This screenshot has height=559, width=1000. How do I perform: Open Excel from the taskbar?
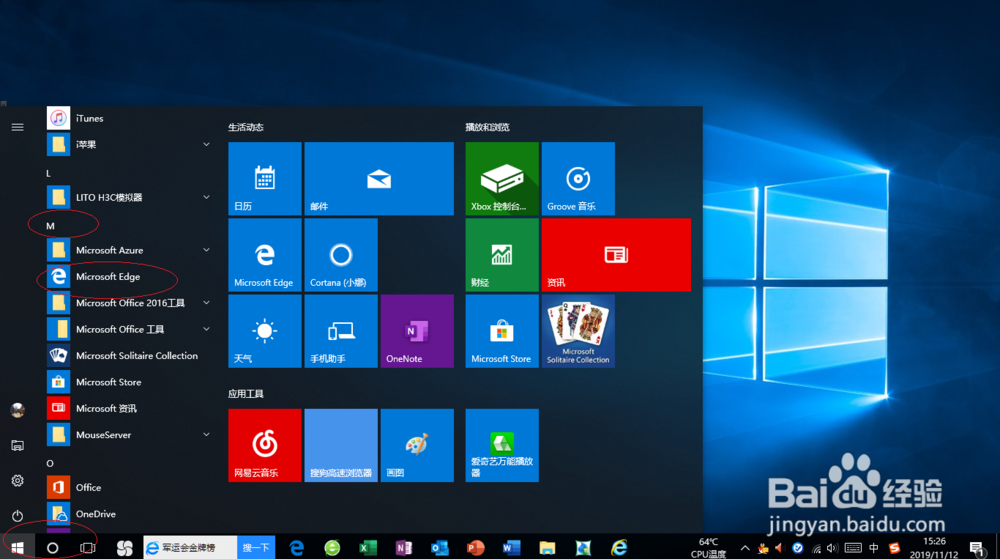[x=367, y=548]
